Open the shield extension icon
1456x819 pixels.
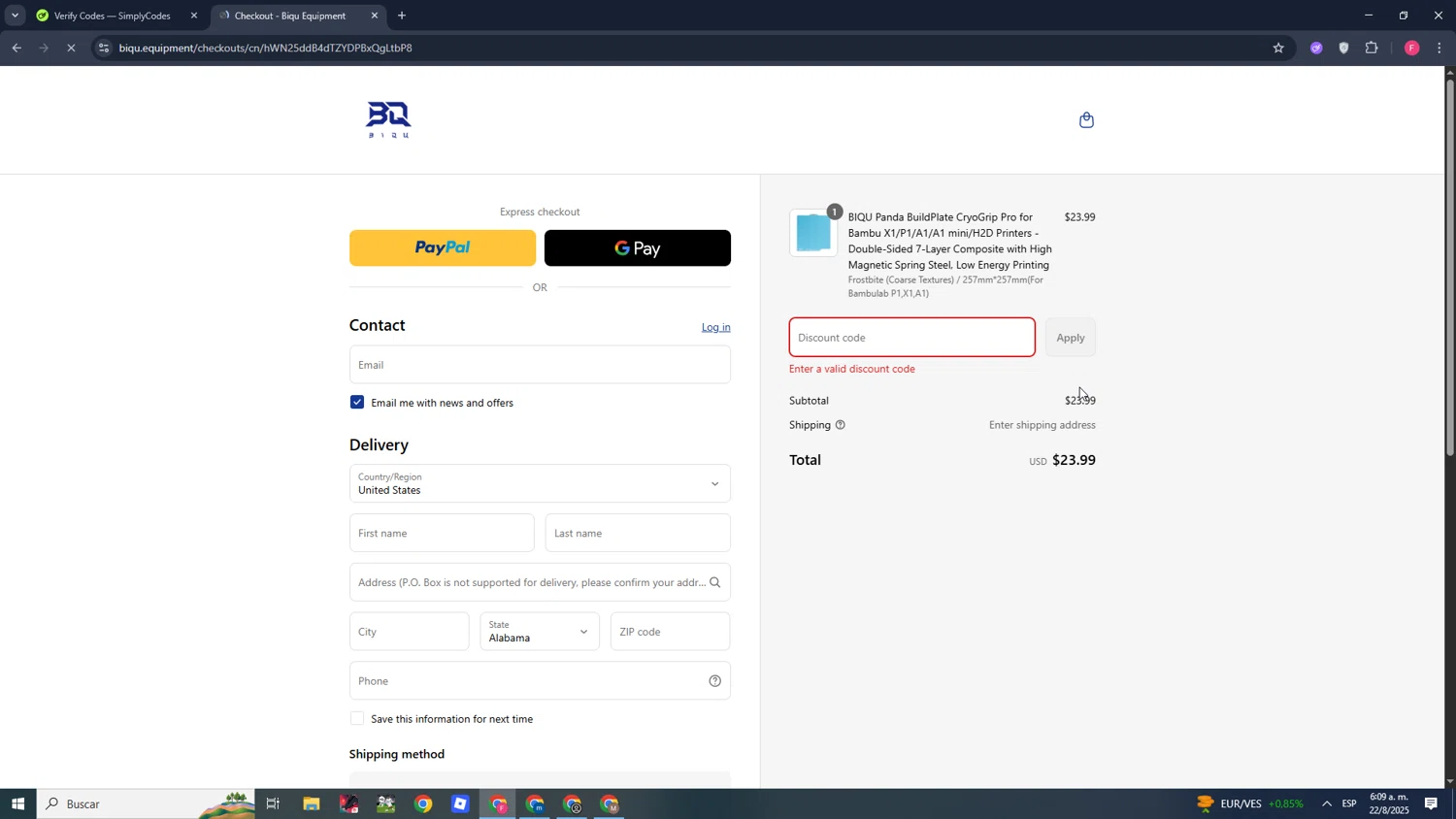pyautogui.click(x=1343, y=48)
